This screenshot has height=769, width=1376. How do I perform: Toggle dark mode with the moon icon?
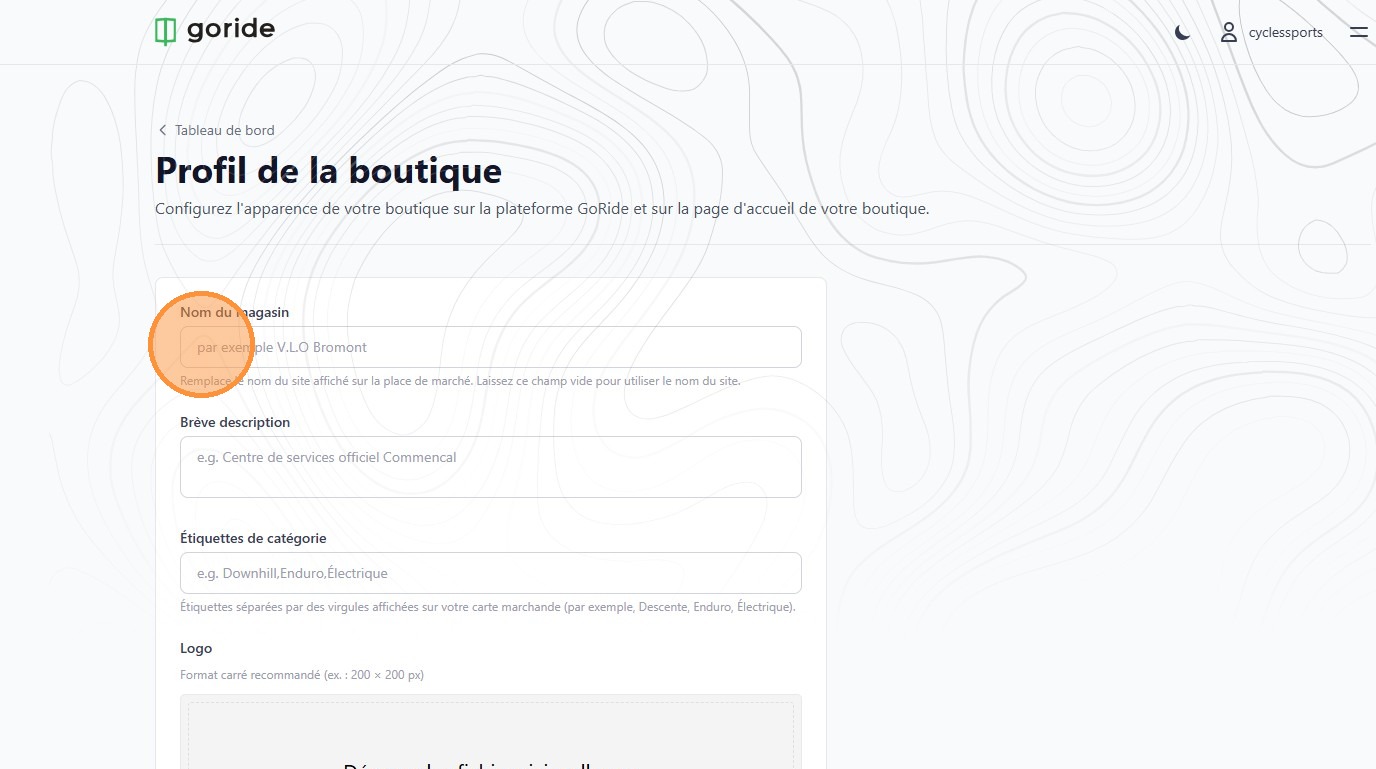[1182, 33]
